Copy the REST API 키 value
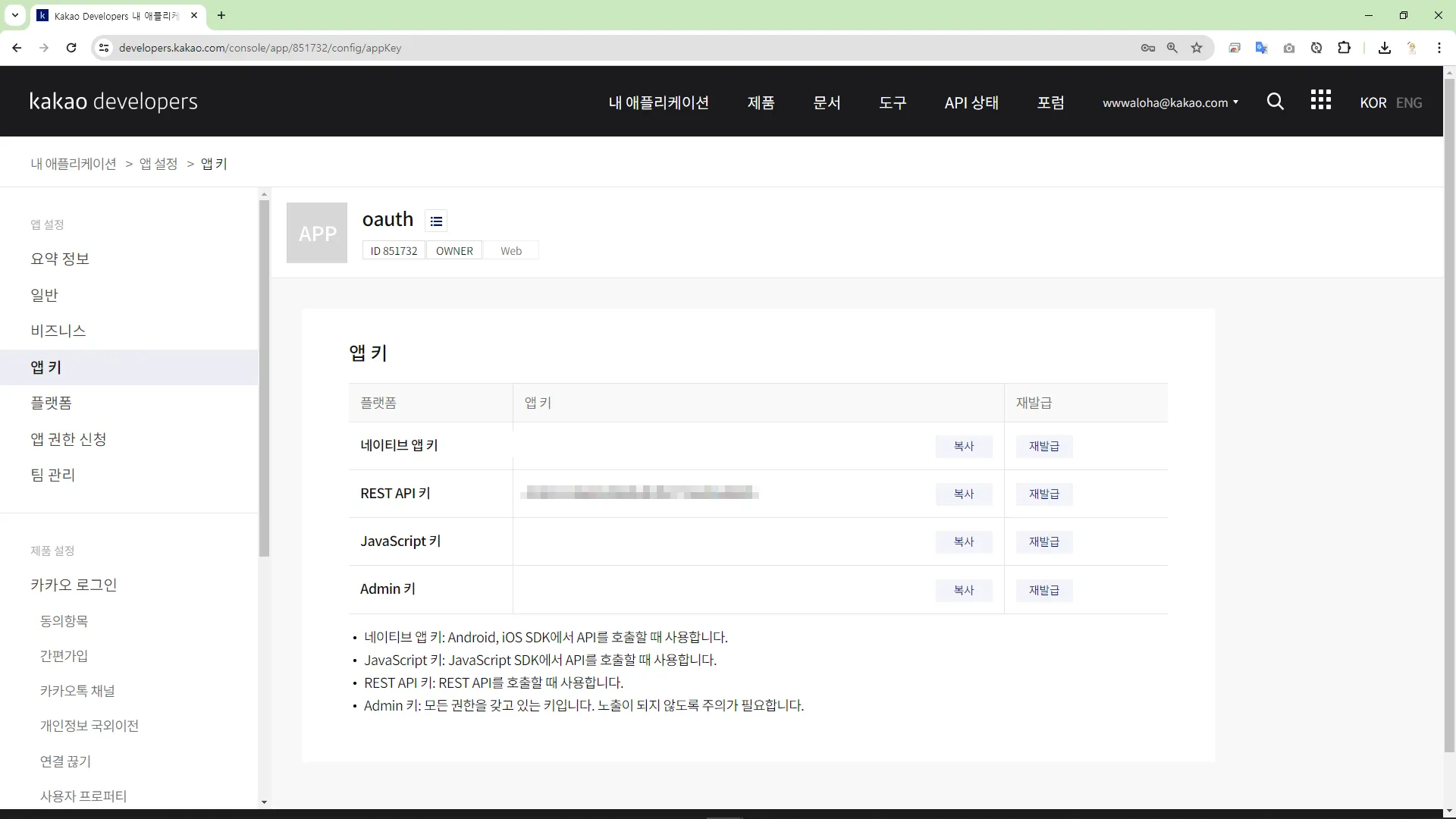The height and width of the screenshot is (819, 1456). pos(963,494)
